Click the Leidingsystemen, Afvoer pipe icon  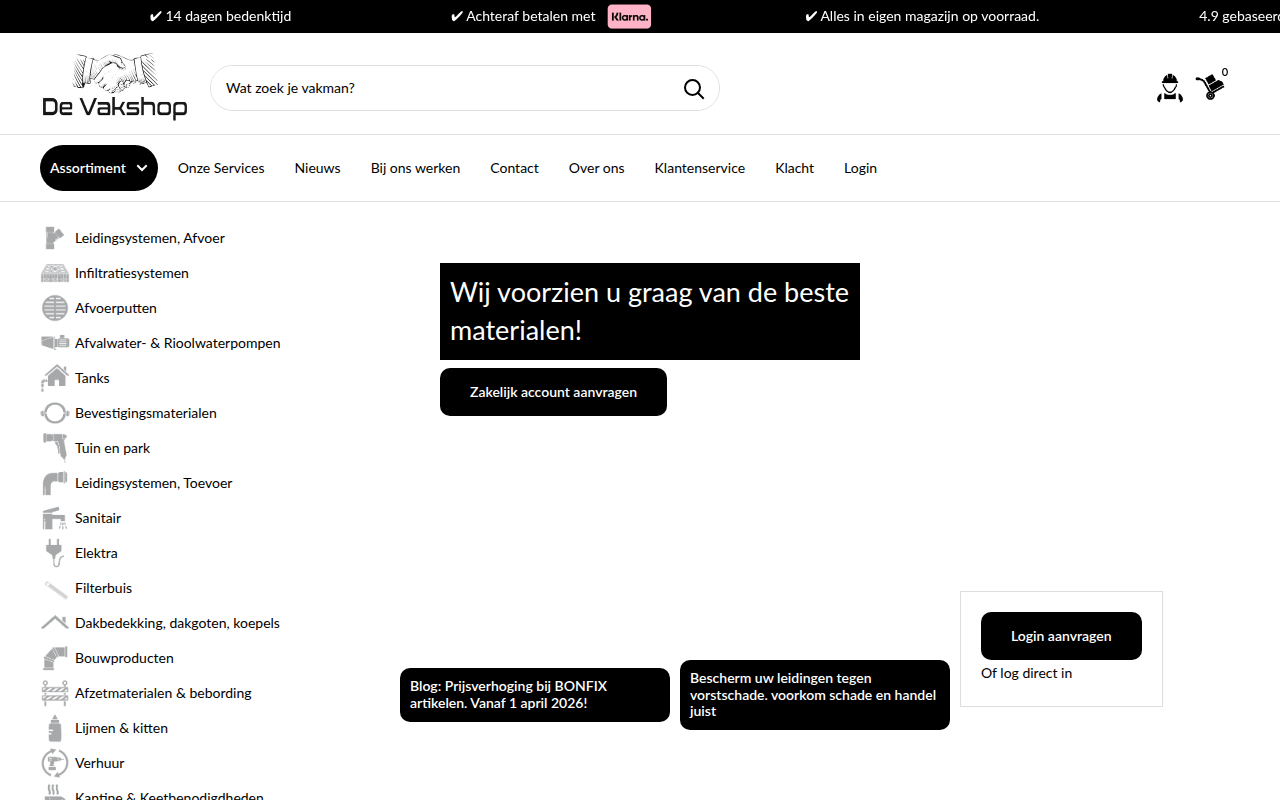[x=55, y=238]
